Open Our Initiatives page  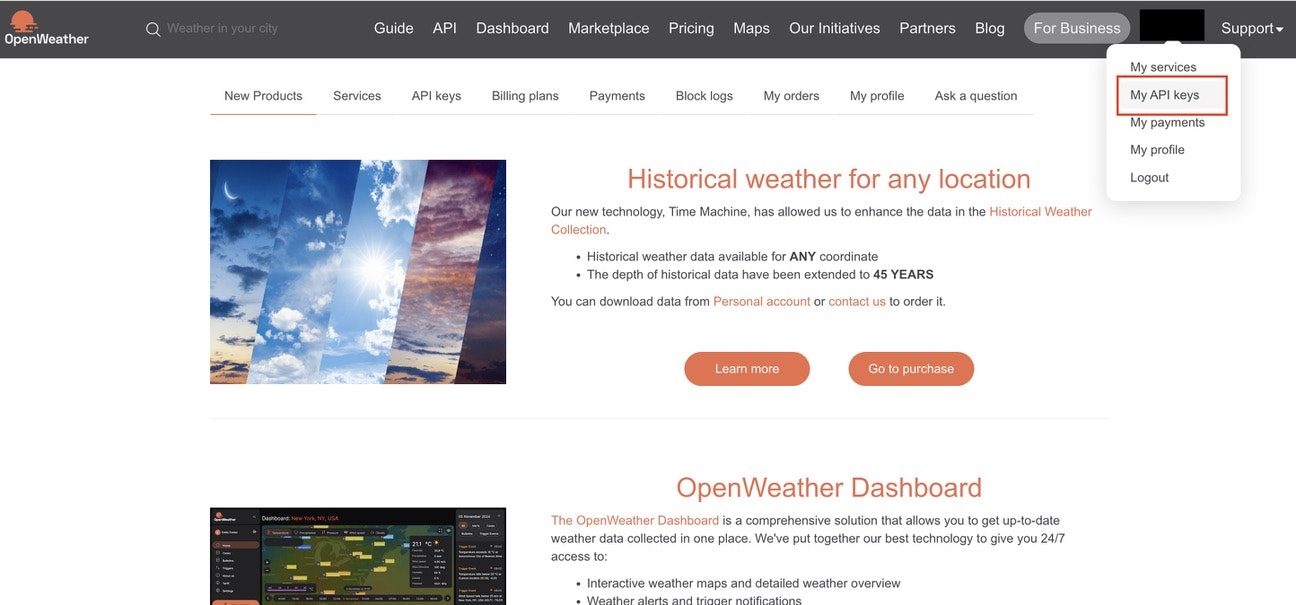834,28
